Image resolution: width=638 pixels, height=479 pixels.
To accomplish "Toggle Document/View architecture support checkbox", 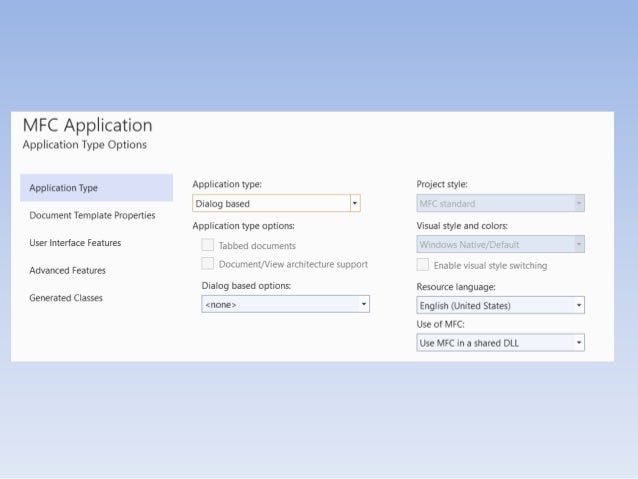I will [208, 264].
